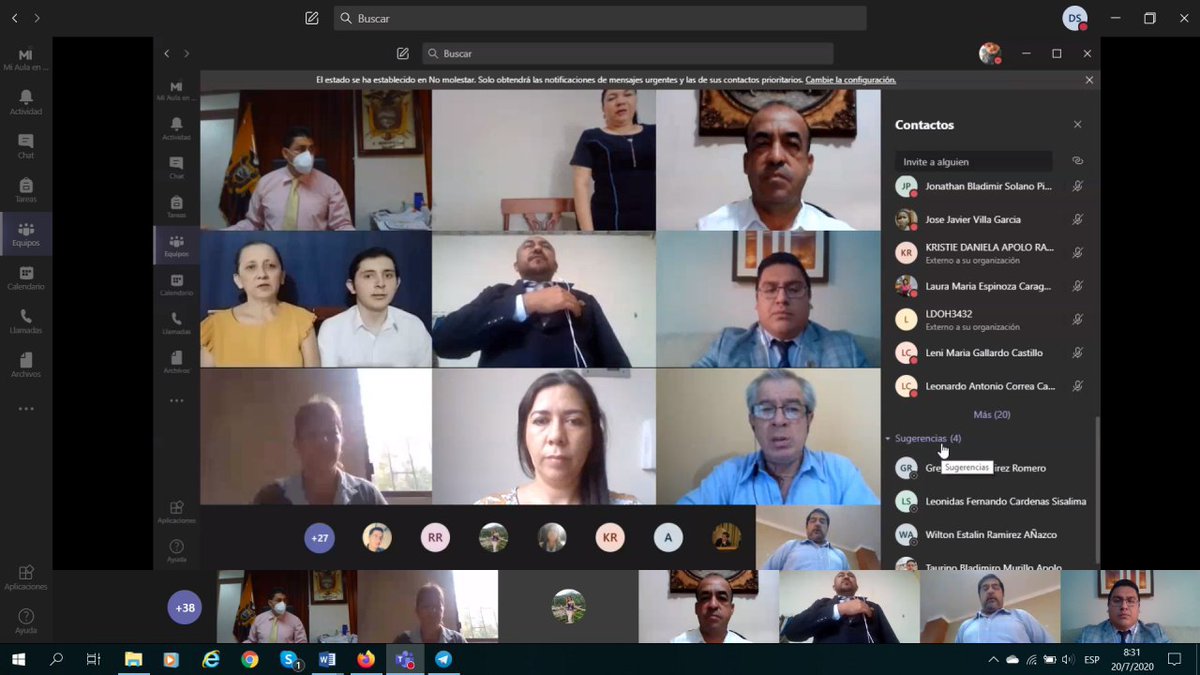The height and width of the screenshot is (675, 1200).
Task: Select Equipos in the outer Teams sidebar
Action: coord(26,234)
